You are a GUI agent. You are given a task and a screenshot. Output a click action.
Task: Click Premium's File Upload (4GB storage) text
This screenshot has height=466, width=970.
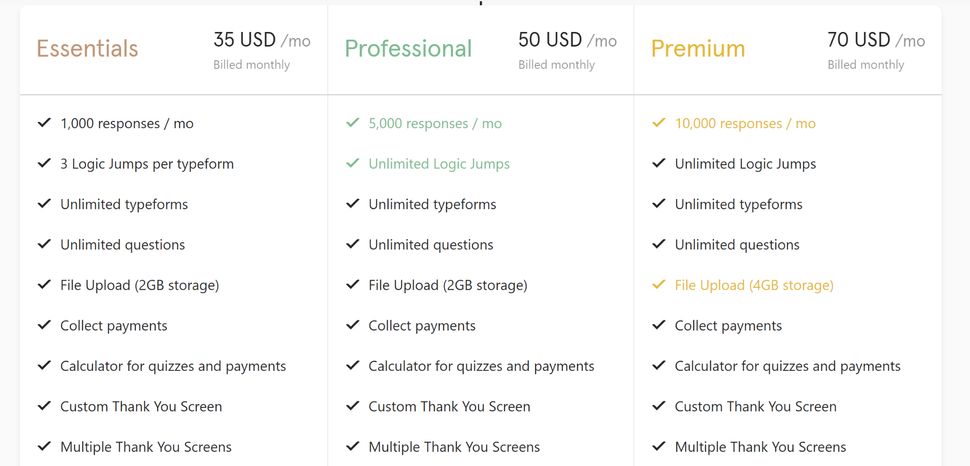pyautogui.click(x=754, y=285)
